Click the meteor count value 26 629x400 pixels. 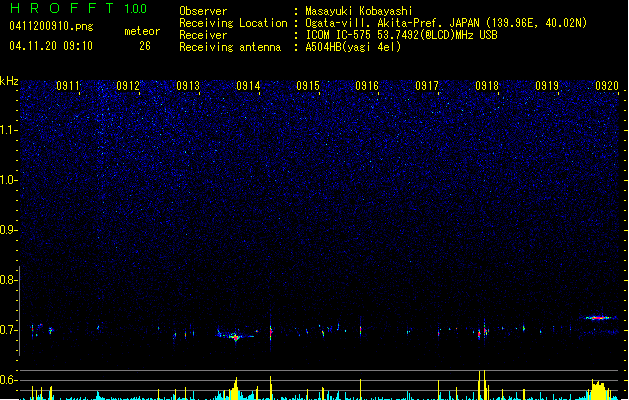[145, 46]
